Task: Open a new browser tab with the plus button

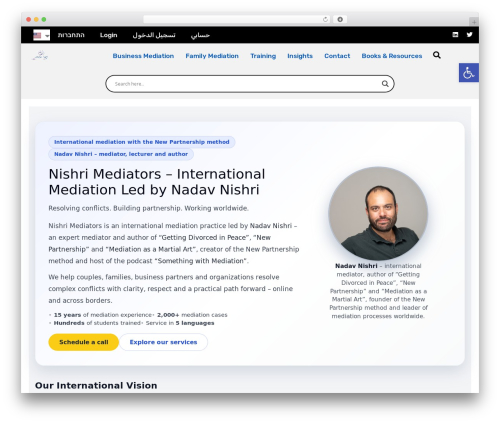Action: pos(474,22)
